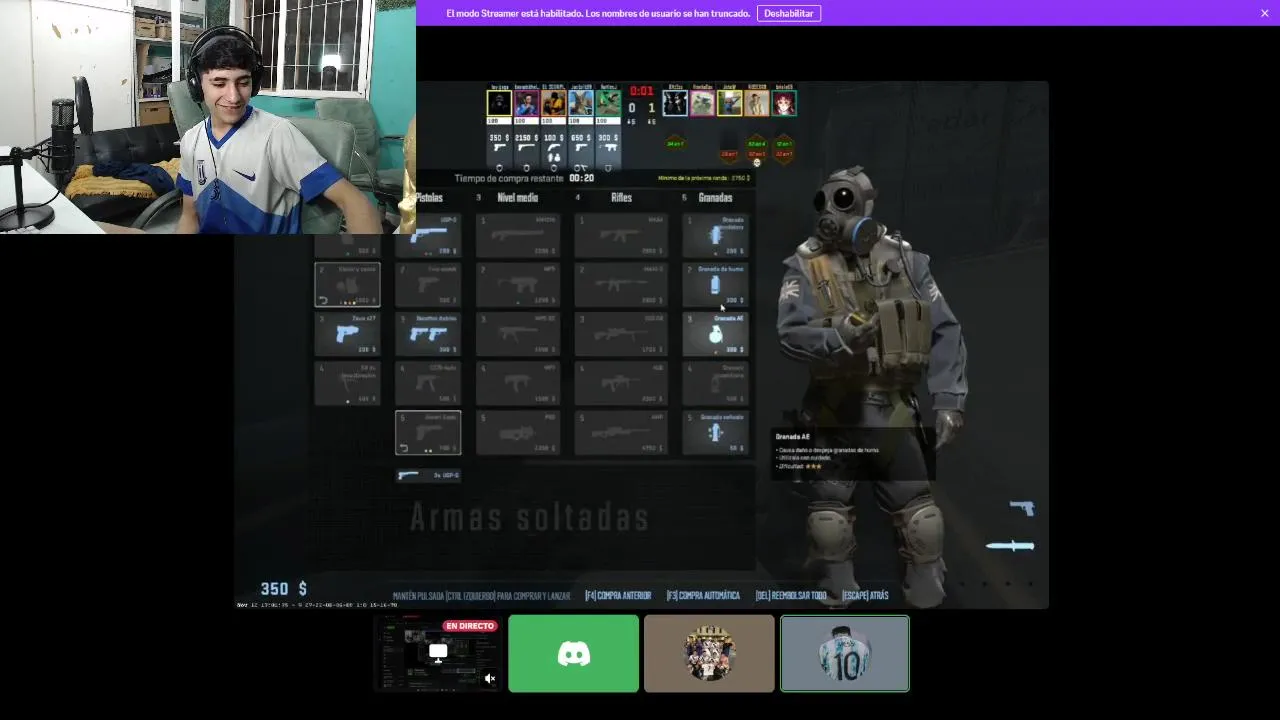Select the group photo avatar tile
This screenshot has height=720, width=1280.
pyautogui.click(x=709, y=653)
